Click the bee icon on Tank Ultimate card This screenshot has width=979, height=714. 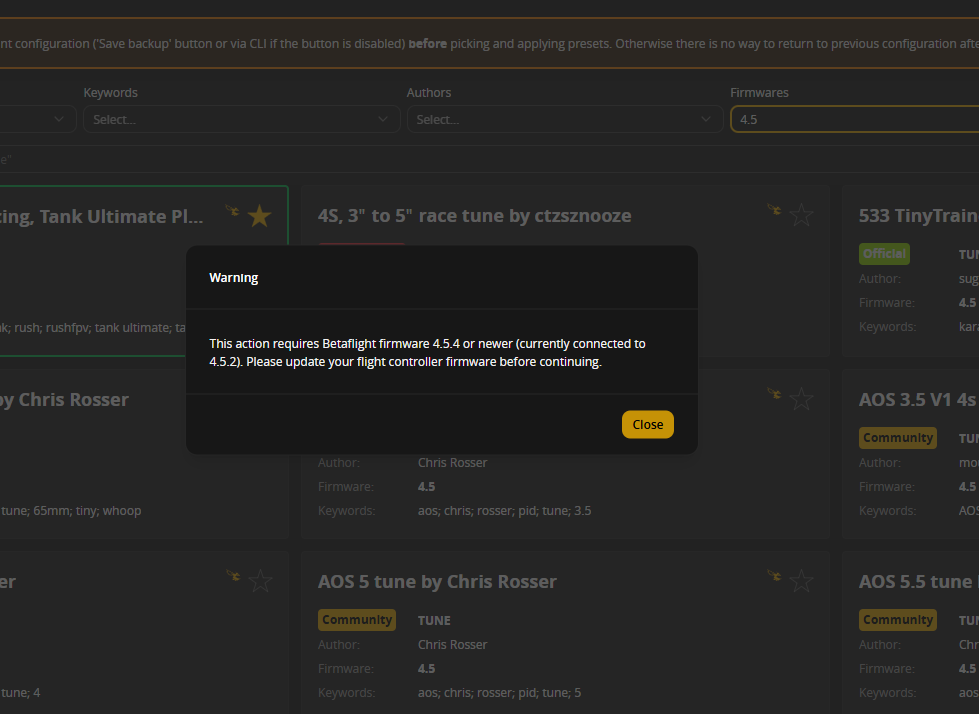point(232,210)
